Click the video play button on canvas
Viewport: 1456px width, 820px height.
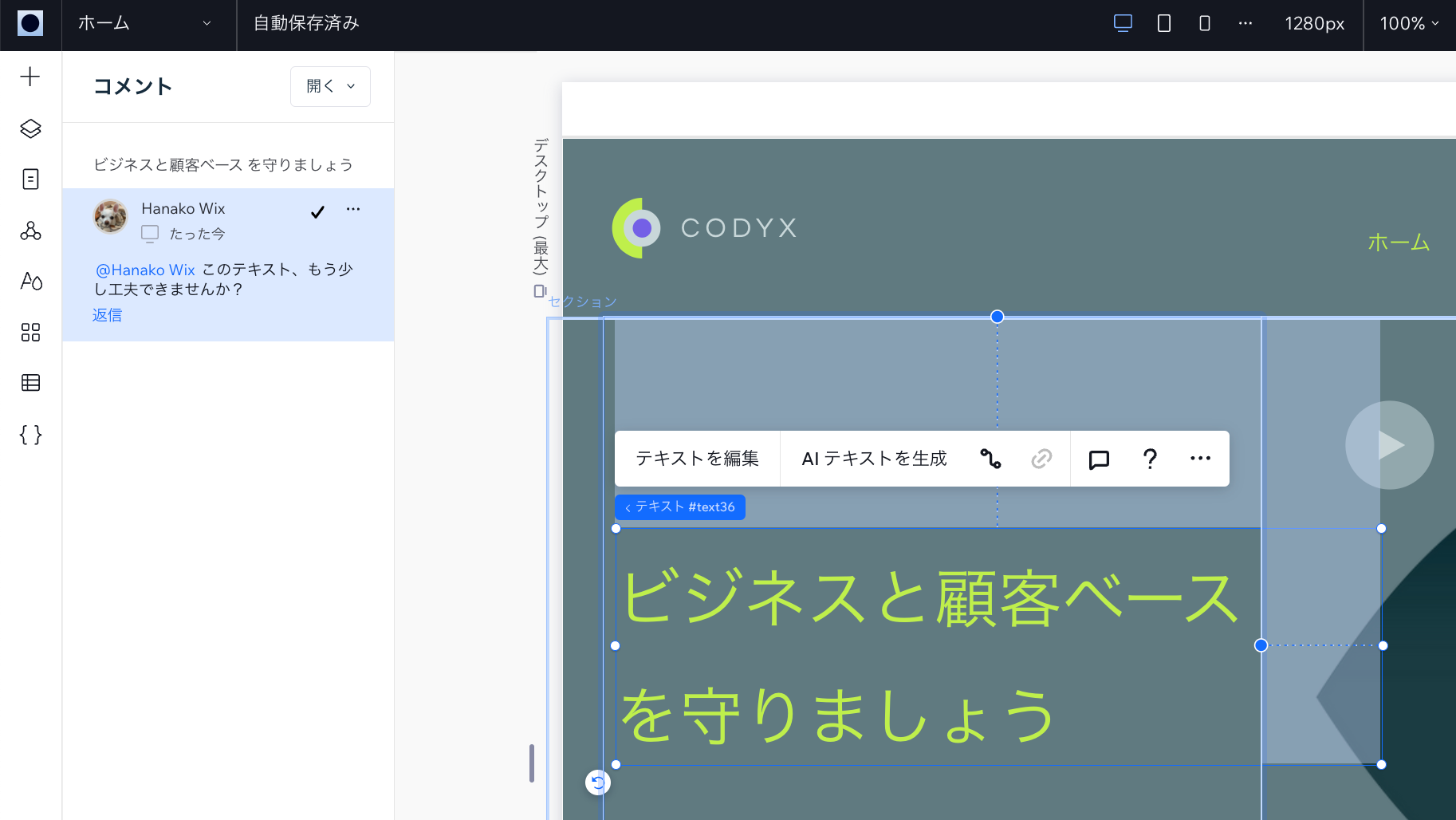point(1389,445)
